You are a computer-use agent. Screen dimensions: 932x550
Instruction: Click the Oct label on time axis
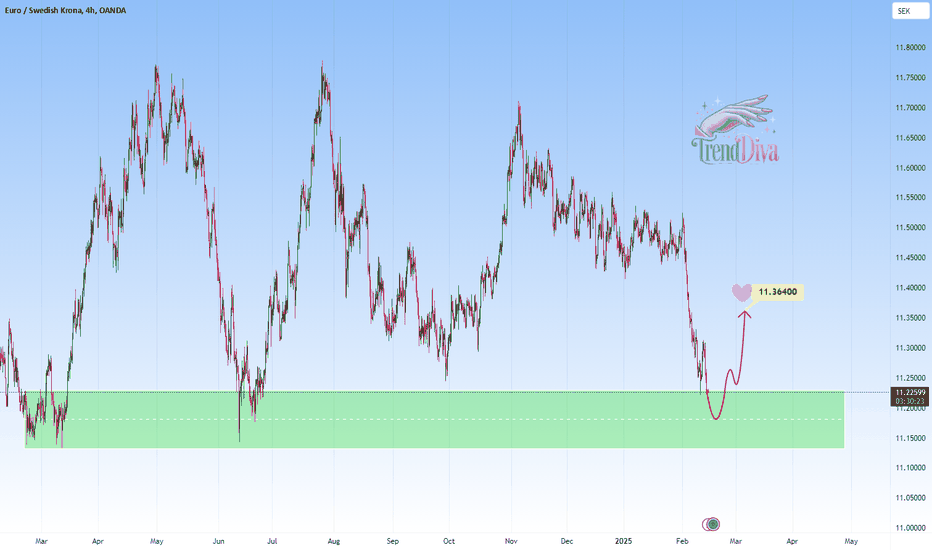(449, 541)
